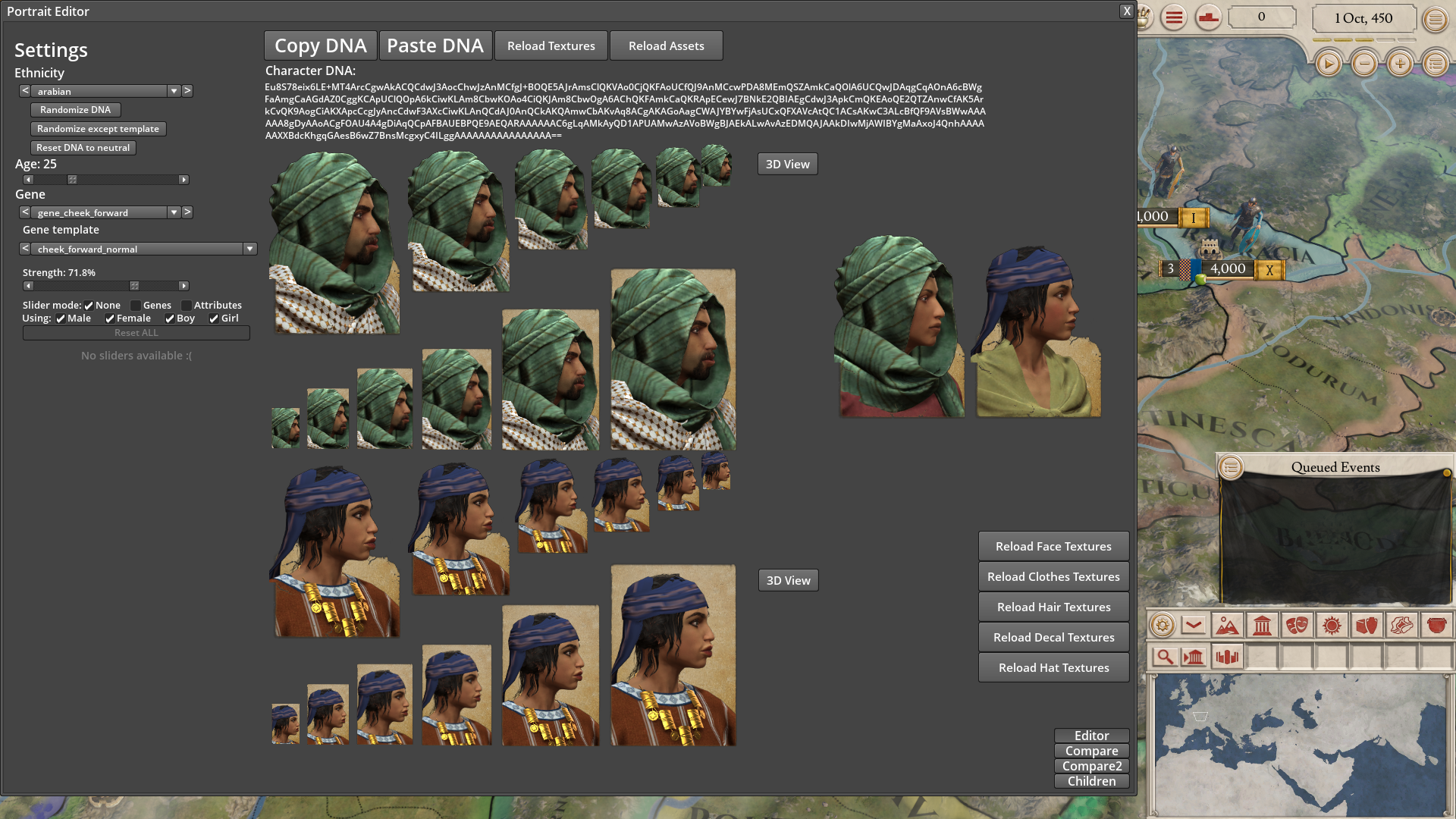Toggle the Girl checkbox
1456x819 pixels.
[x=214, y=318]
